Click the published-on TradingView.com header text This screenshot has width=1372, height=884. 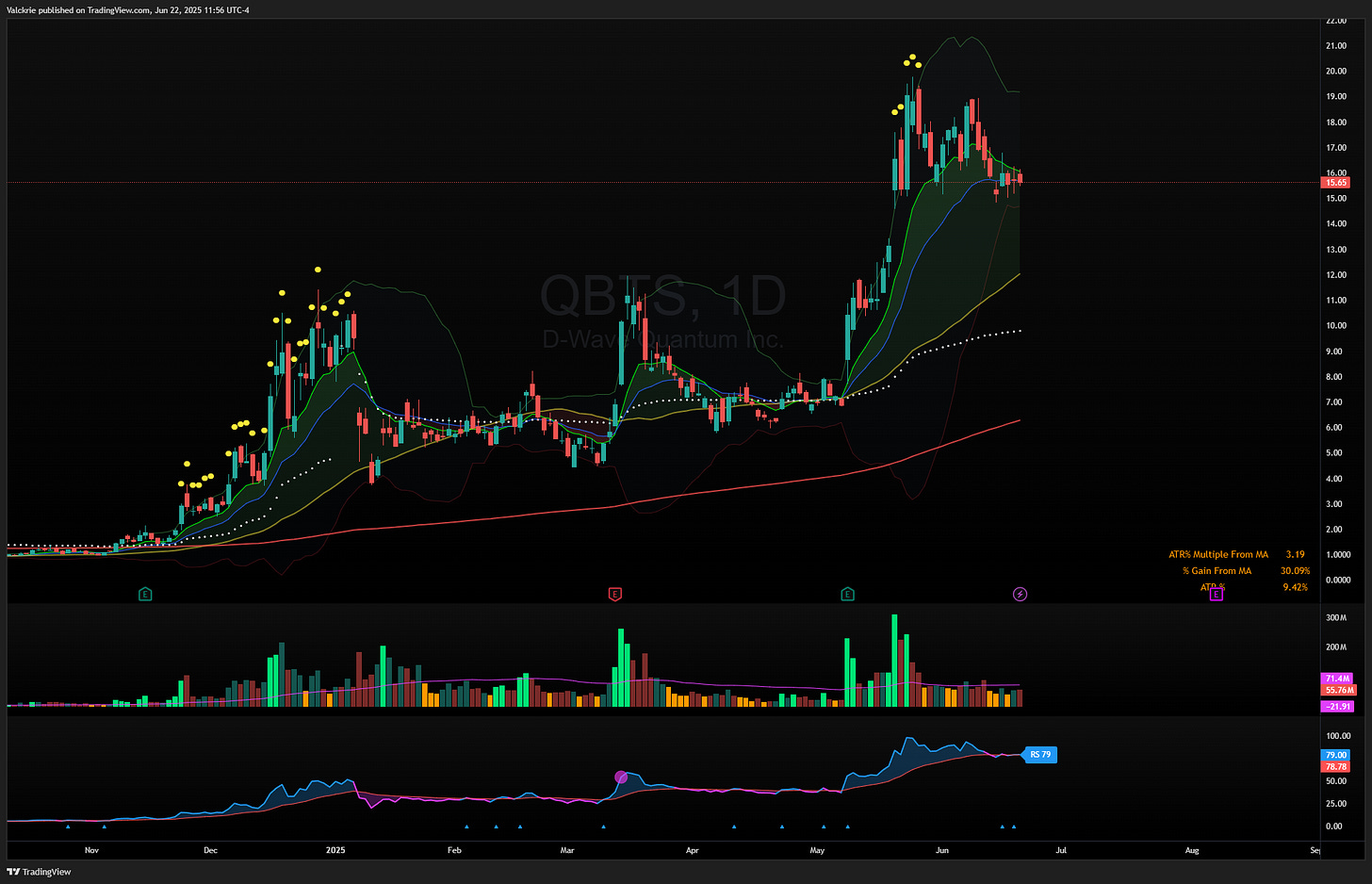pyautogui.click(x=128, y=10)
